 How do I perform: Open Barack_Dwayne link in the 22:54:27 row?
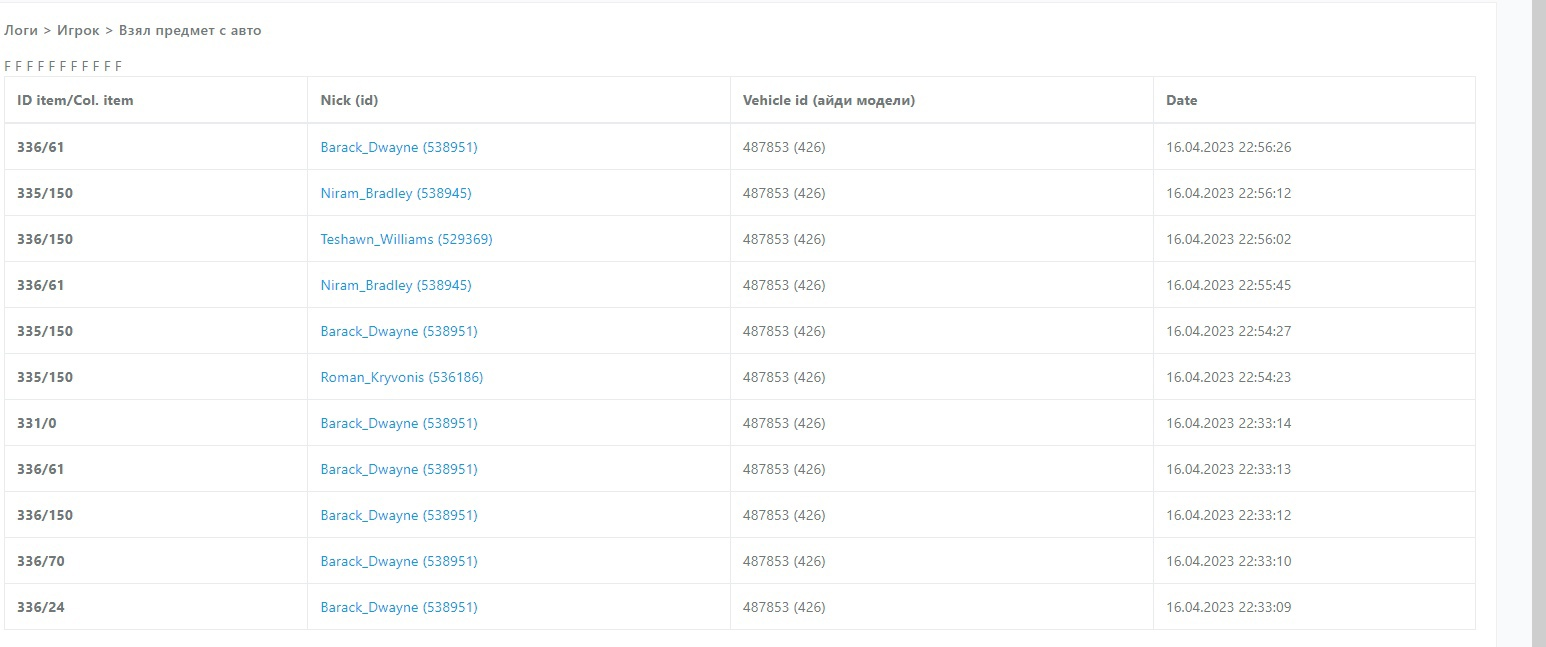point(398,331)
